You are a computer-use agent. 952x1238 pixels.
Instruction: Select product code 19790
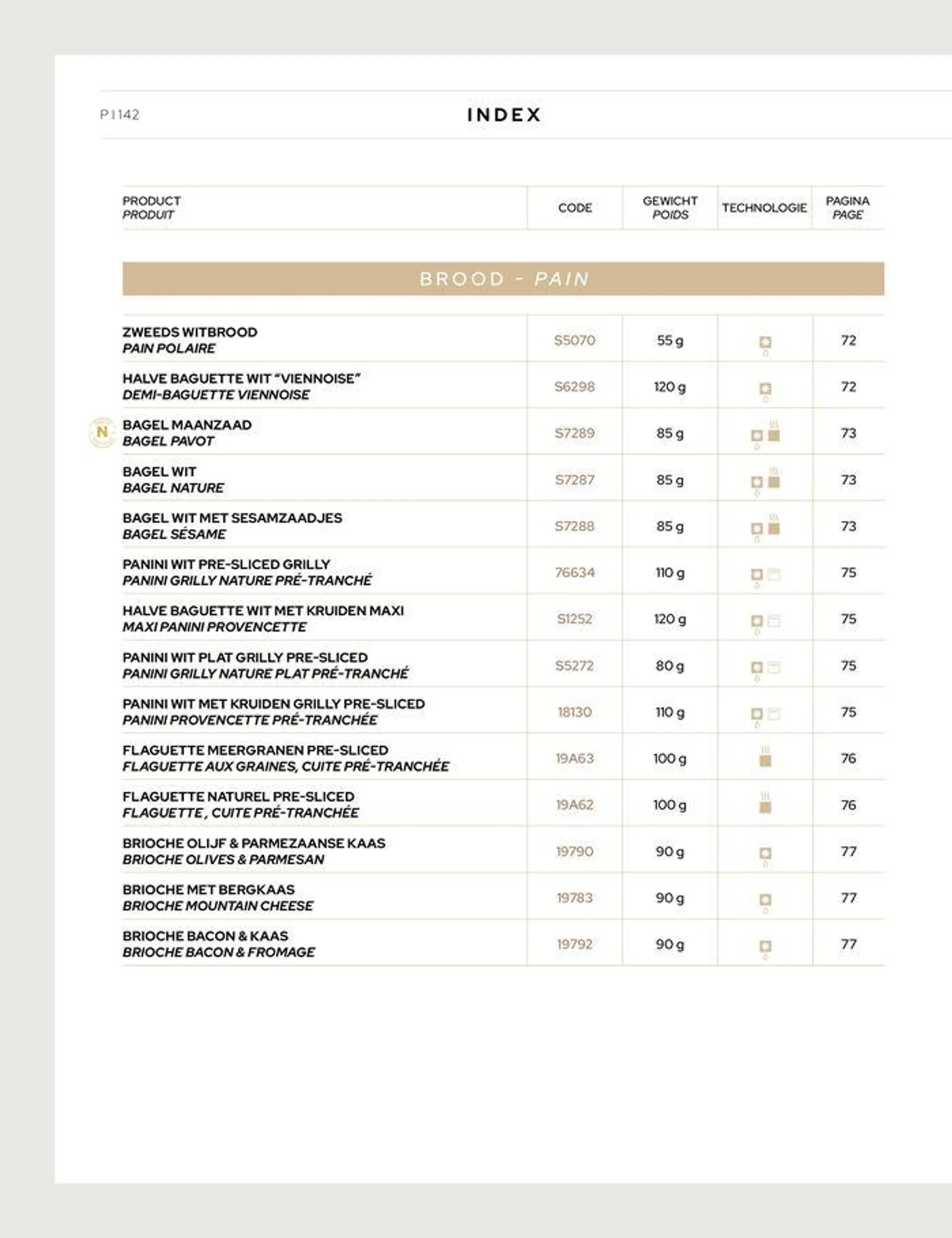pyautogui.click(x=575, y=852)
